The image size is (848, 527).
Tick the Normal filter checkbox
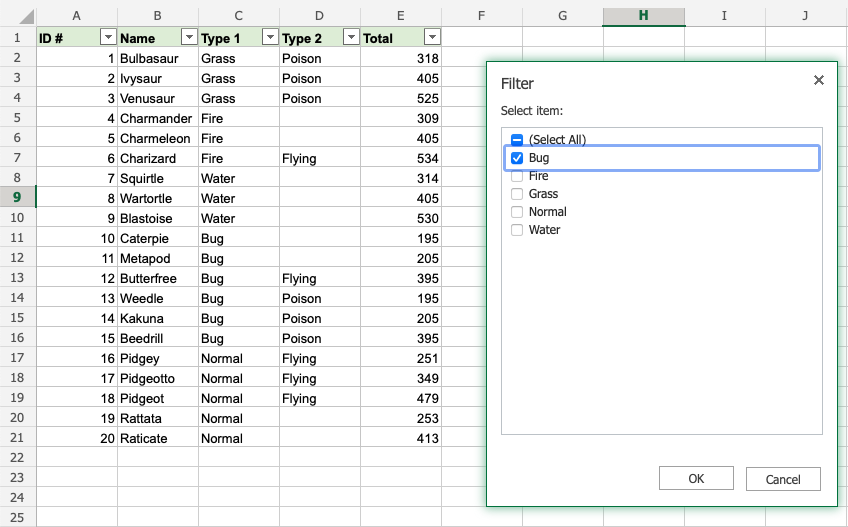517,212
